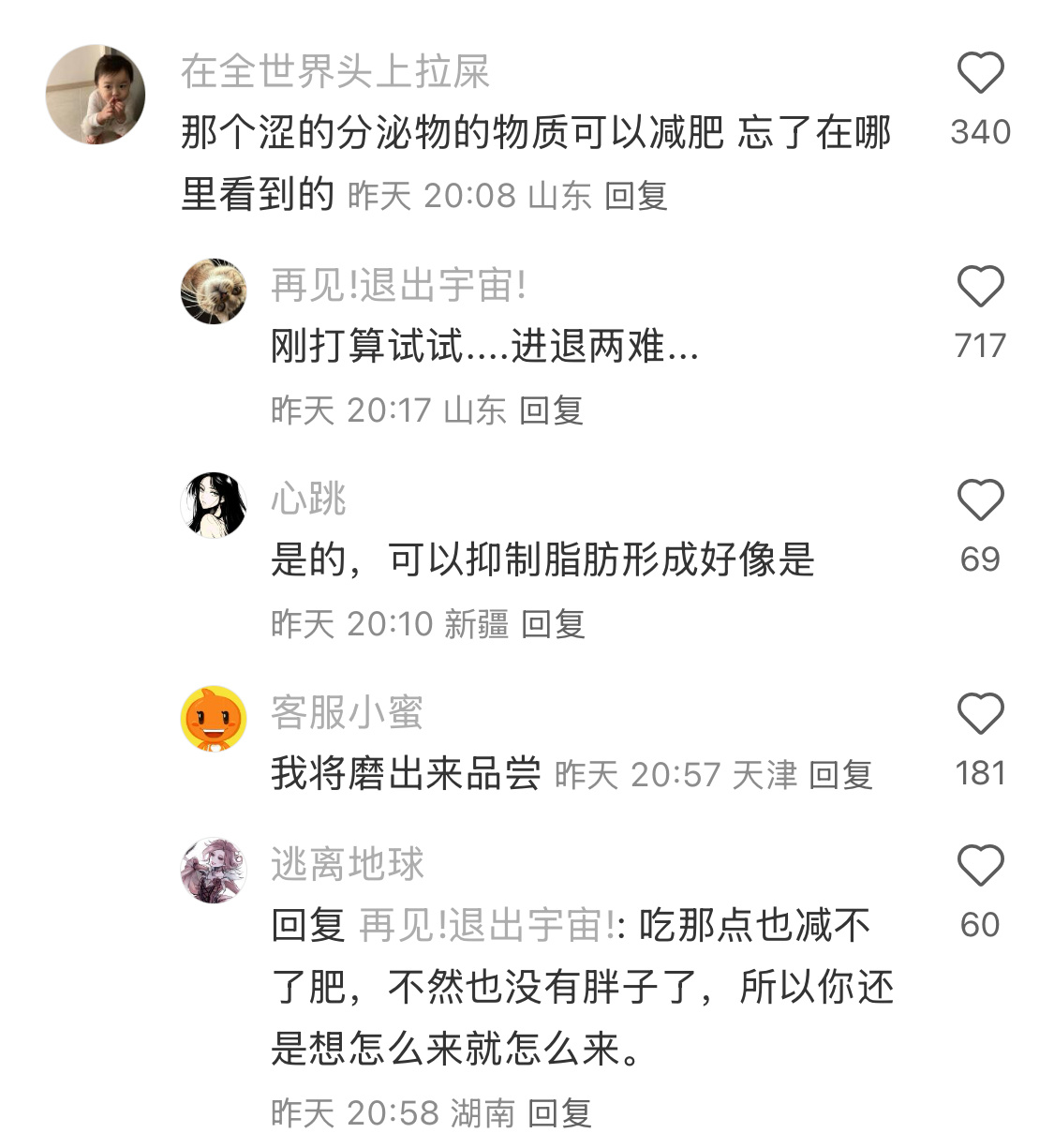Open the baby avatar profile picture

point(96,95)
